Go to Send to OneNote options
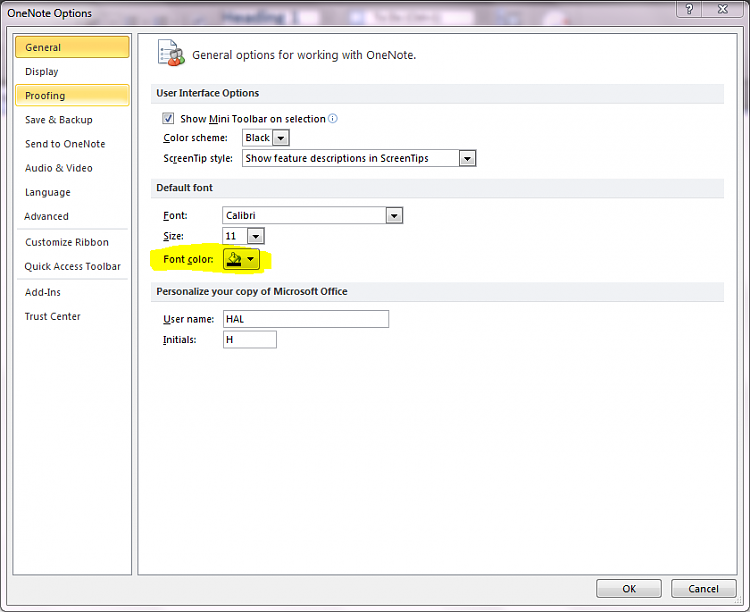750x612 pixels. point(72,144)
